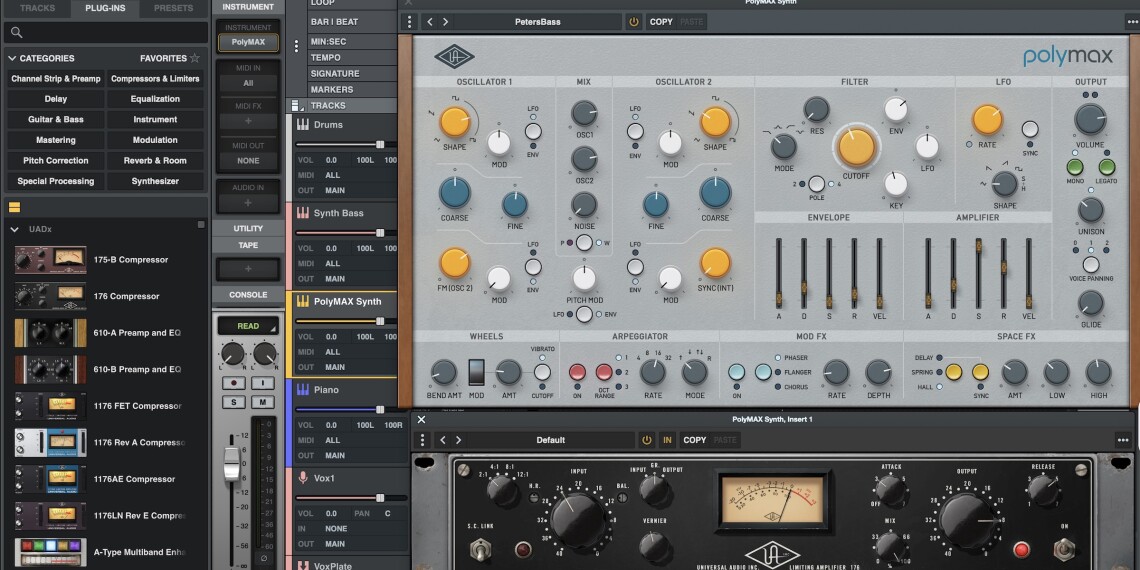
Task: Open the READ automation mode dropdown
Action: [248, 326]
